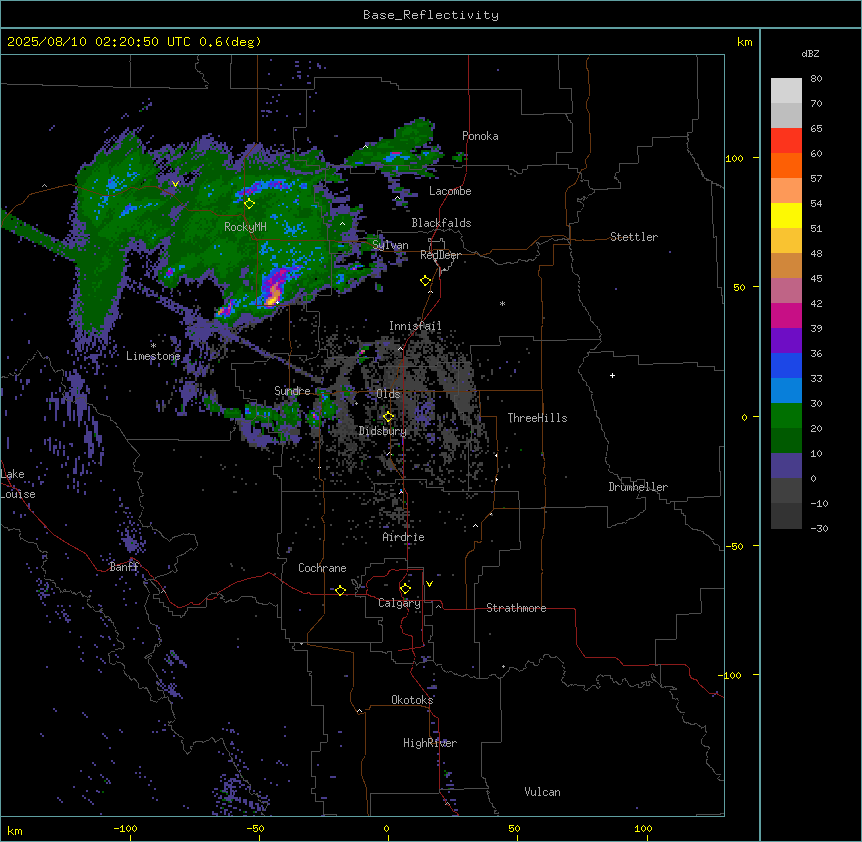Select the dark green 10-20 dBZ swatch
862x842 pixels.
coord(786,441)
